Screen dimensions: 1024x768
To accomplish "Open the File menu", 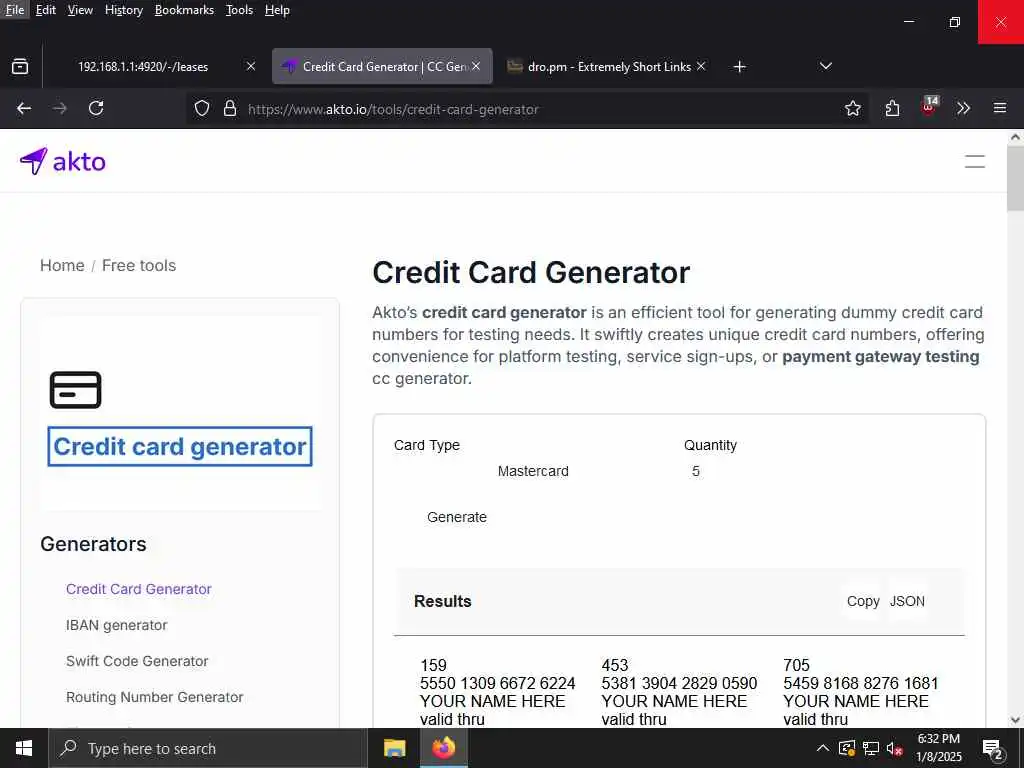I will pos(14,10).
